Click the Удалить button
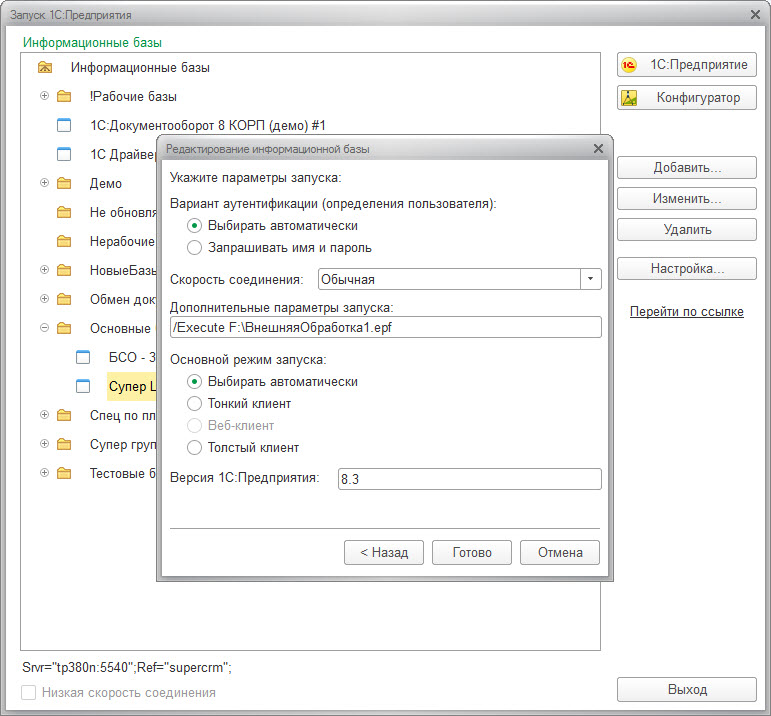The height and width of the screenshot is (716, 771). click(686, 230)
